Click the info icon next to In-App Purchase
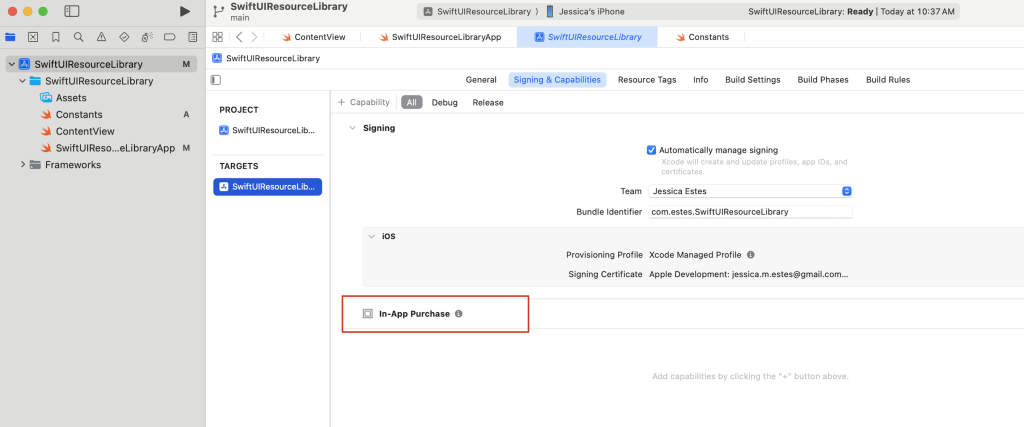Image resolution: width=1024 pixels, height=427 pixels. (x=458, y=313)
